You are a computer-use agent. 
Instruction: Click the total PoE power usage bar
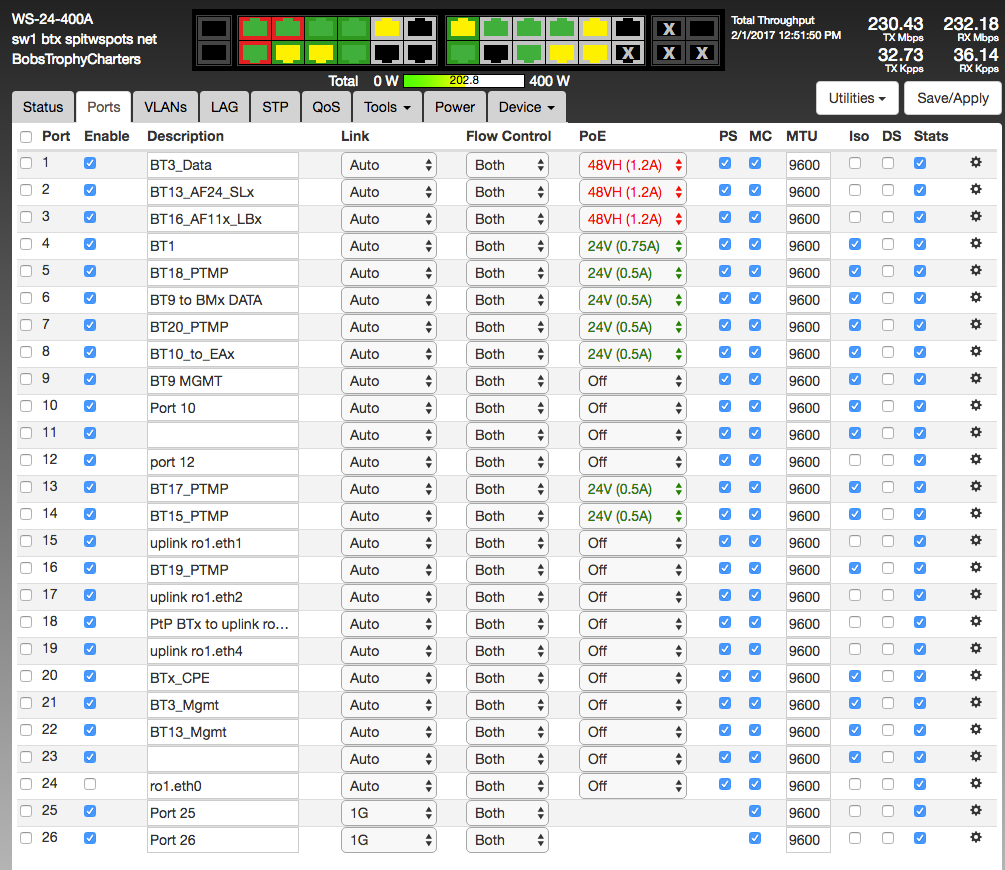464,81
